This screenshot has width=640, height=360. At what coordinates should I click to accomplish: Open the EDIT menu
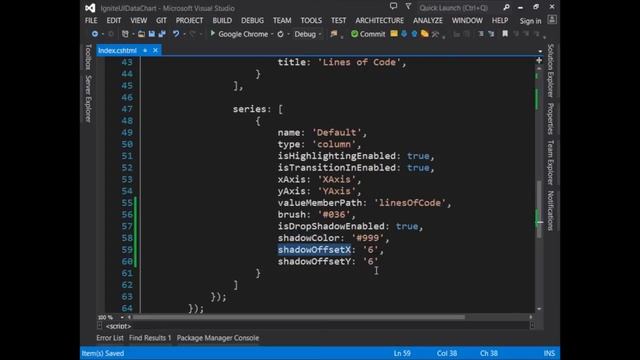click(114, 20)
